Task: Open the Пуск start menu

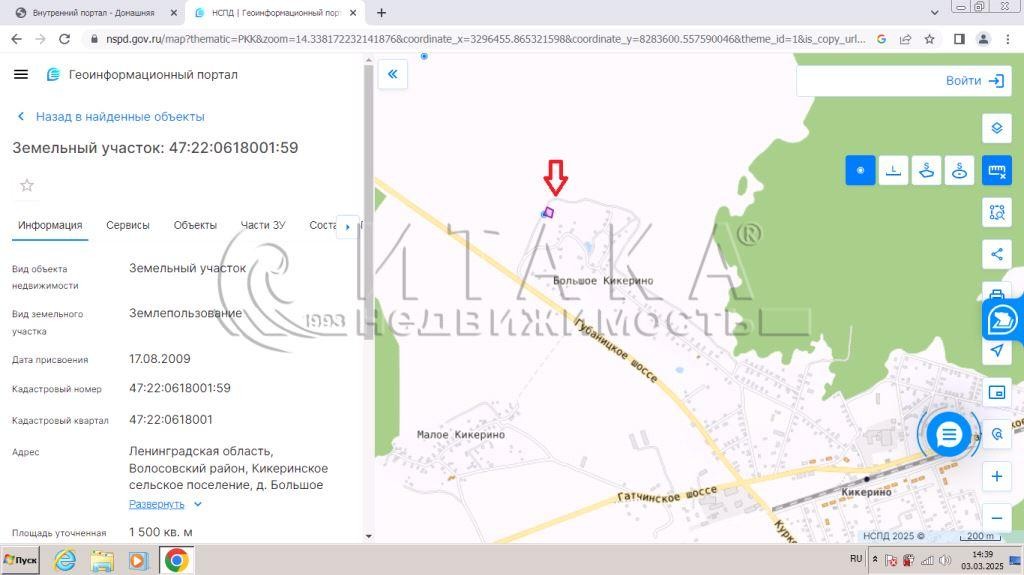Action: pos(20,560)
